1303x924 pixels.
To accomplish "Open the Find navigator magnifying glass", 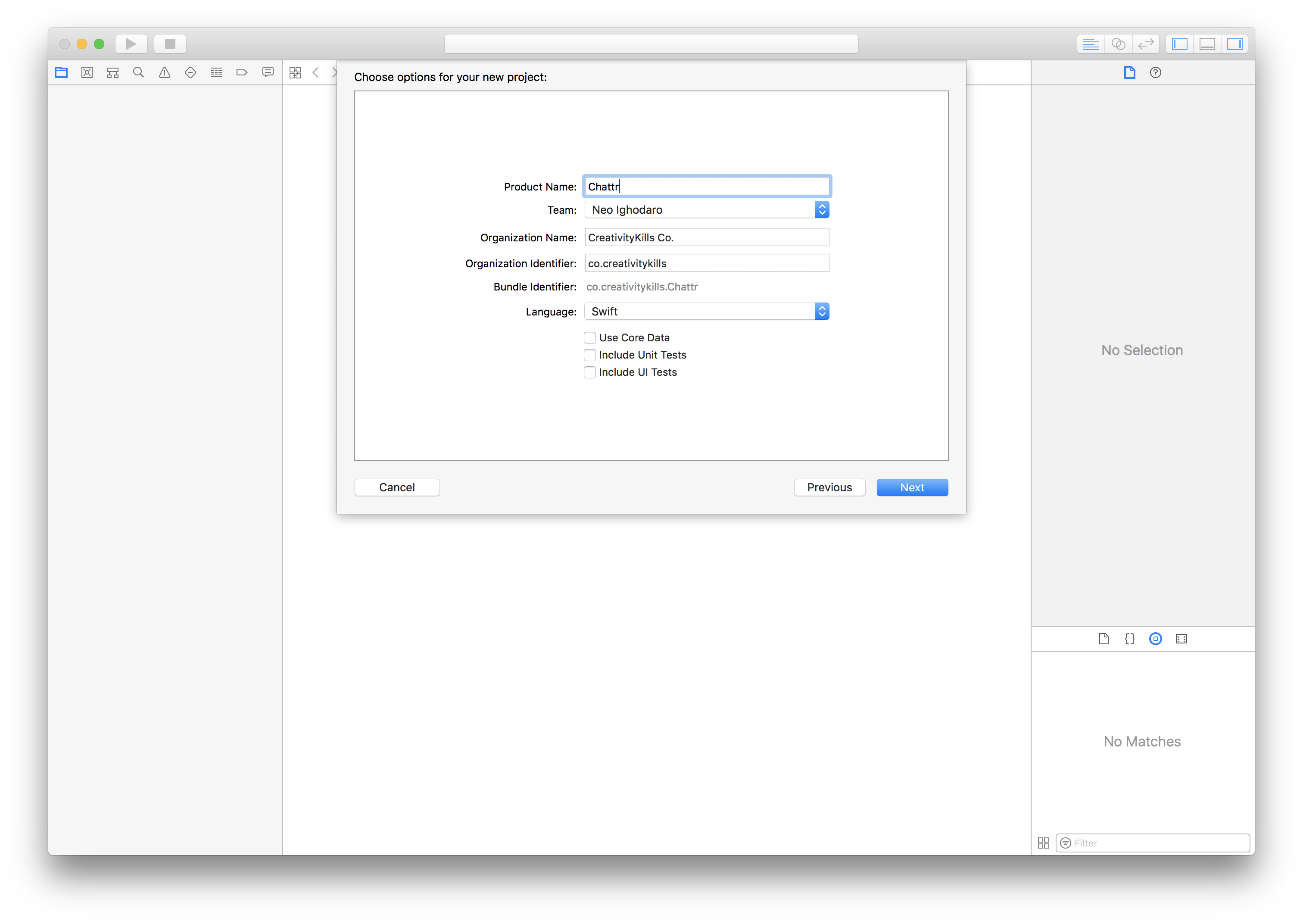I will 138,72.
